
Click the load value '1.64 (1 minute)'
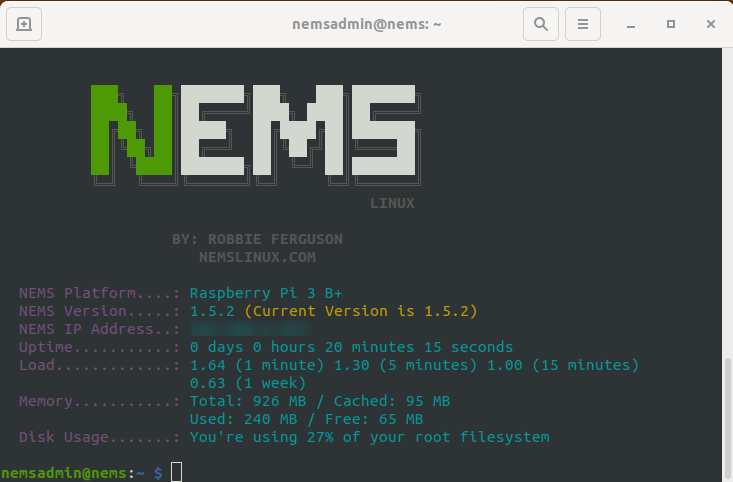257,365
